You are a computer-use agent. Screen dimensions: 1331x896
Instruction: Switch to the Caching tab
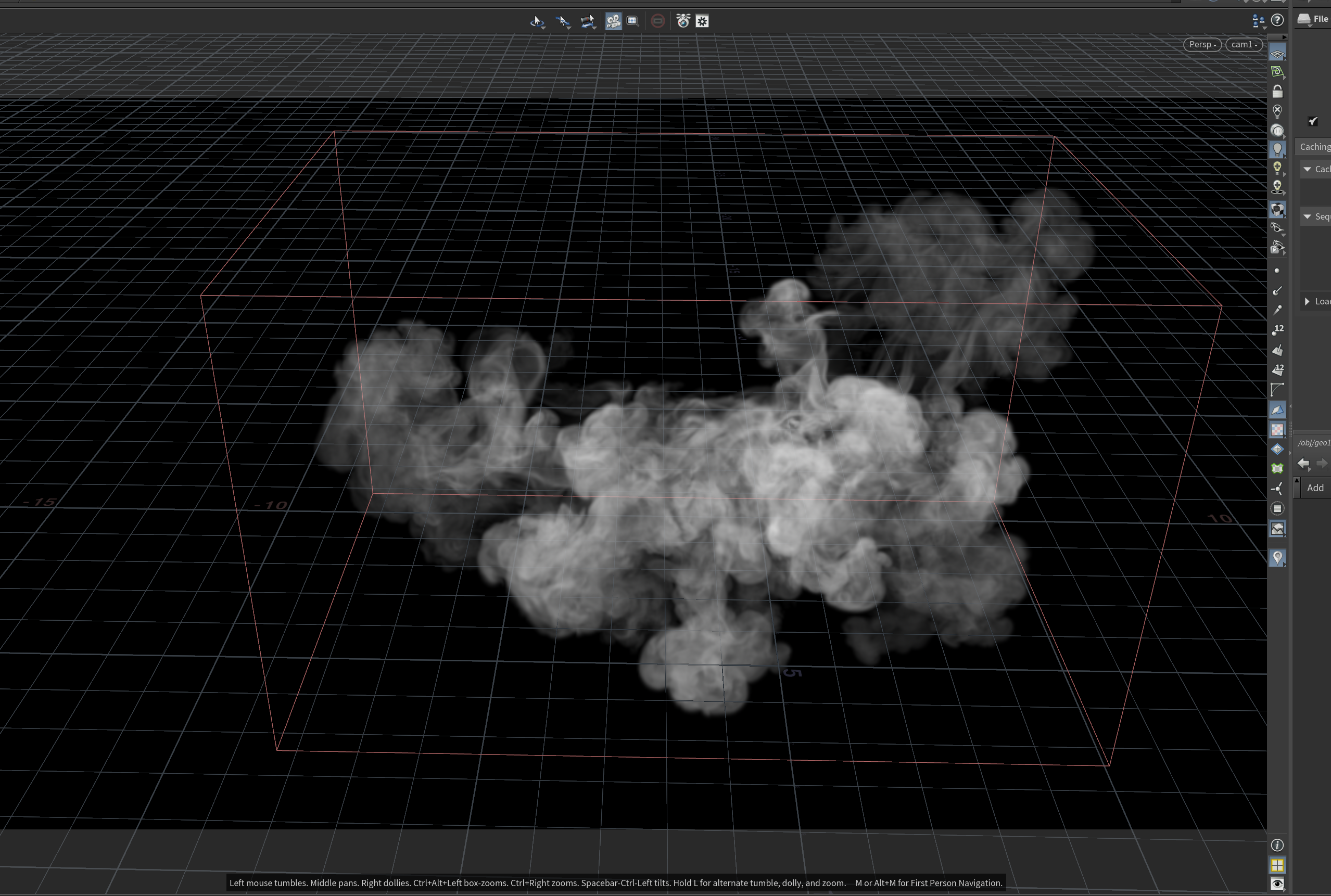coord(1315,147)
